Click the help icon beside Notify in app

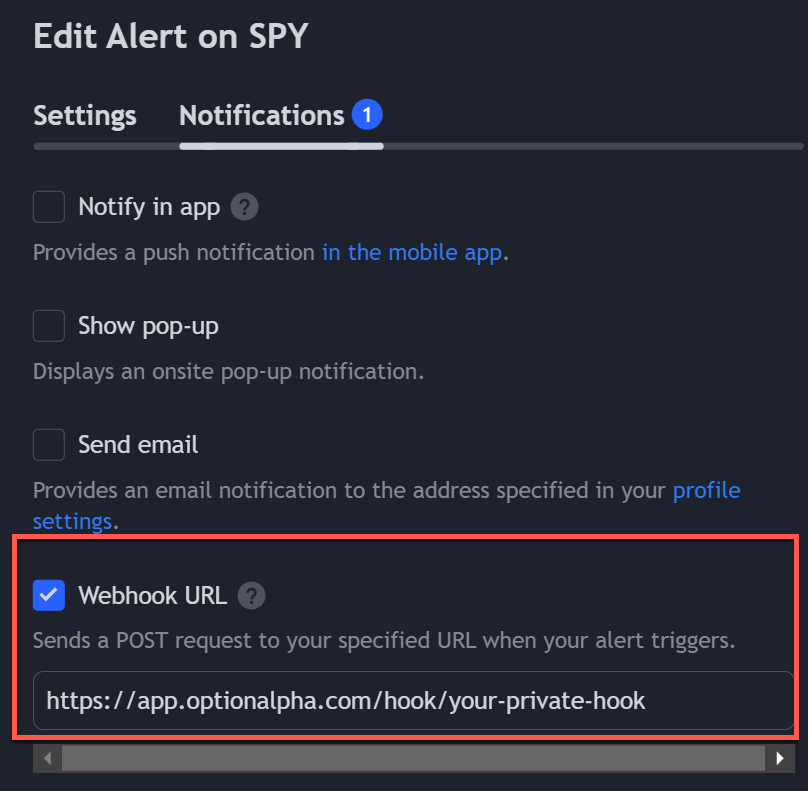tap(244, 207)
